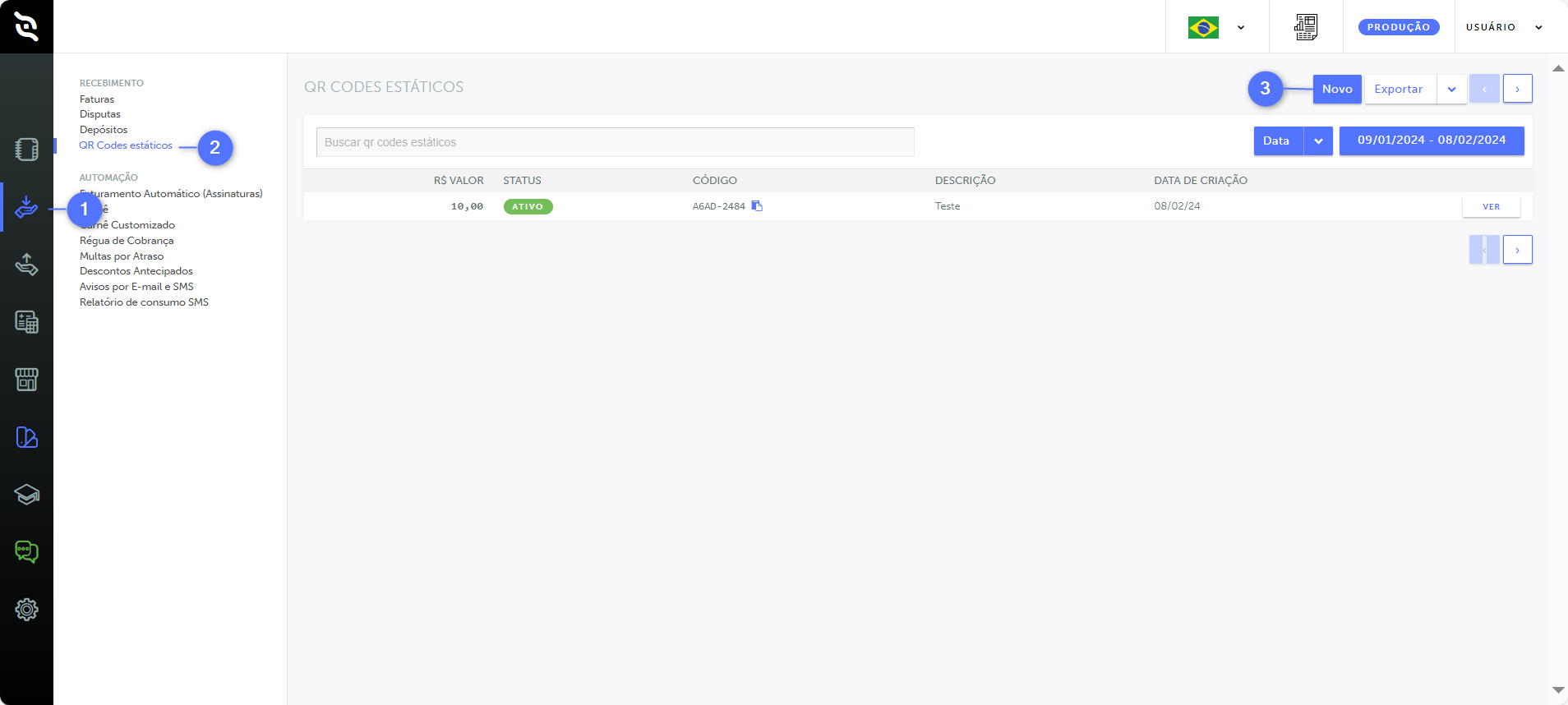Viewport: 1568px width, 705px height.
Task: Click the 10,00 value cell
Action: (467, 206)
